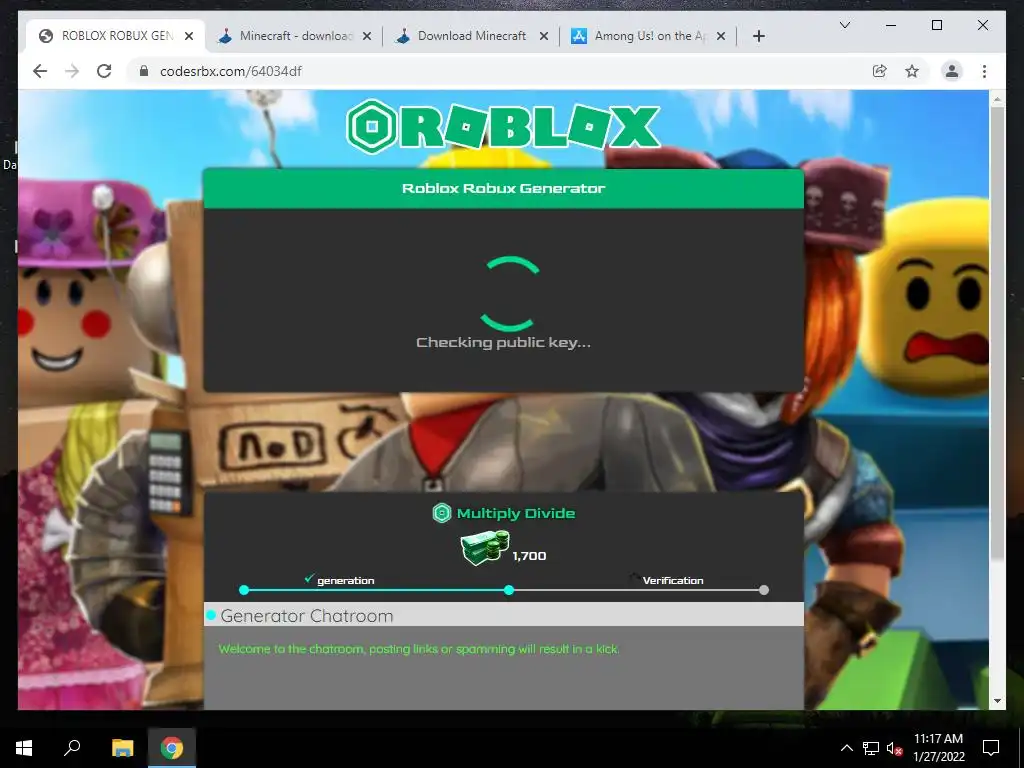This screenshot has width=1024, height=768.
Task: Click the generation step label
Action: click(345, 581)
